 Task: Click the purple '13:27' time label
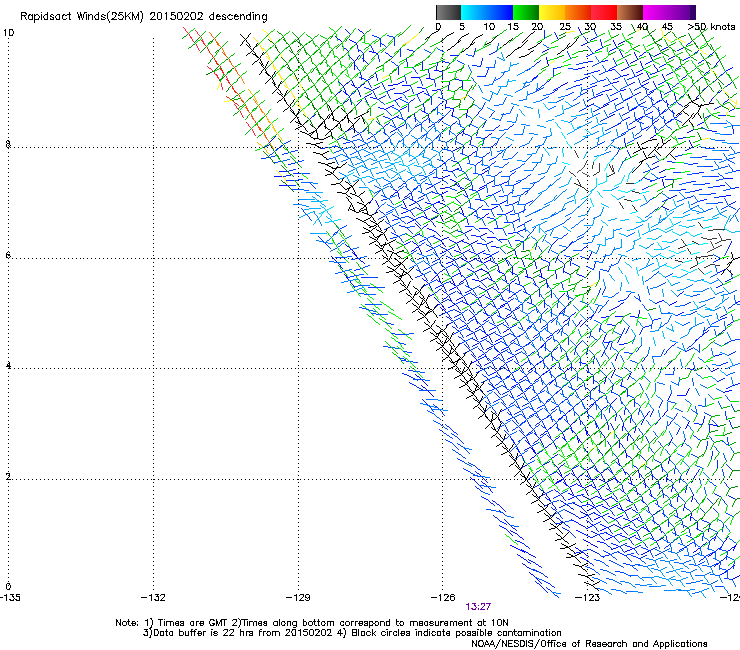pyautogui.click(x=478, y=607)
